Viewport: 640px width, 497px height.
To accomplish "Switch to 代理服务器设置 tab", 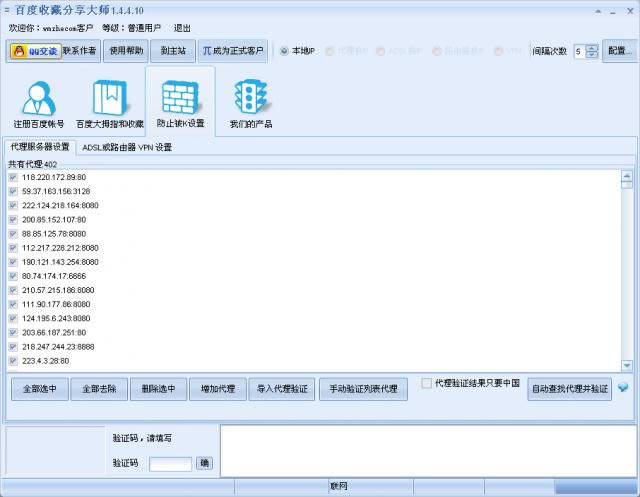I will point(40,147).
